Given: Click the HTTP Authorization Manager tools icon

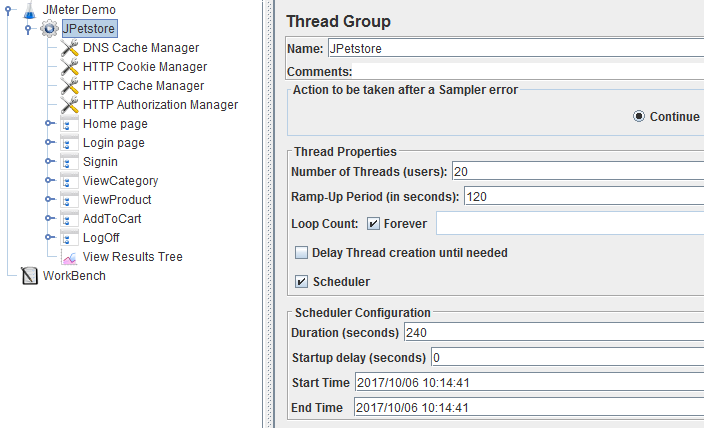Looking at the screenshot, I should (70, 105).
